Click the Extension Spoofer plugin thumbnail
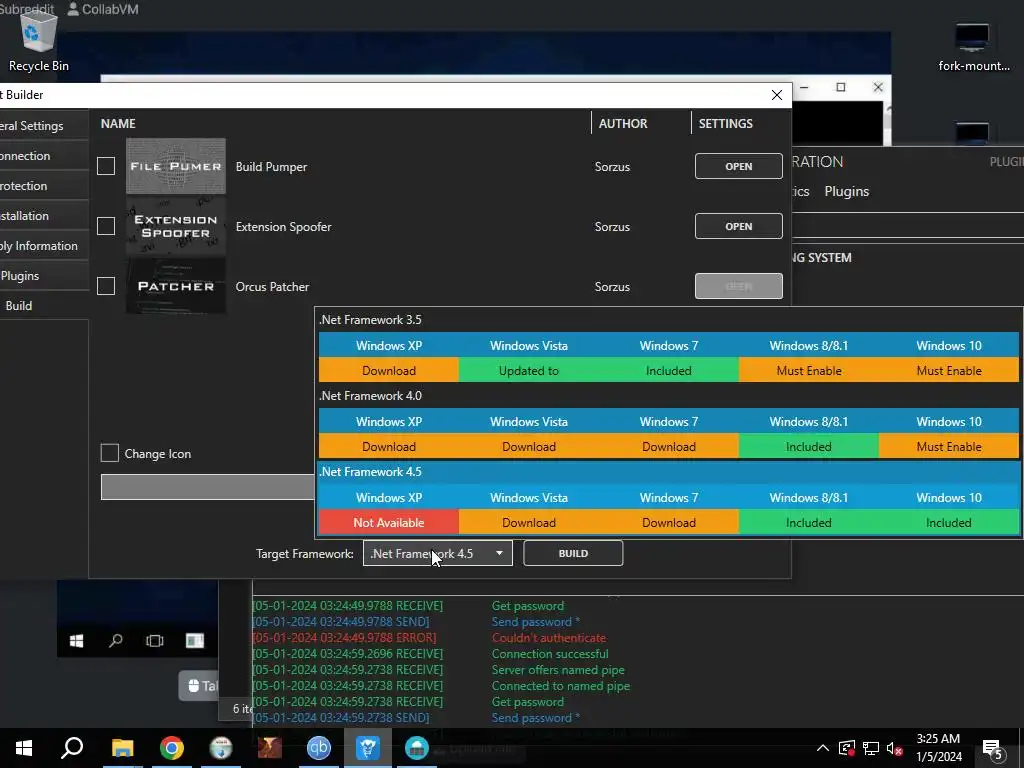 coord(176,226)
